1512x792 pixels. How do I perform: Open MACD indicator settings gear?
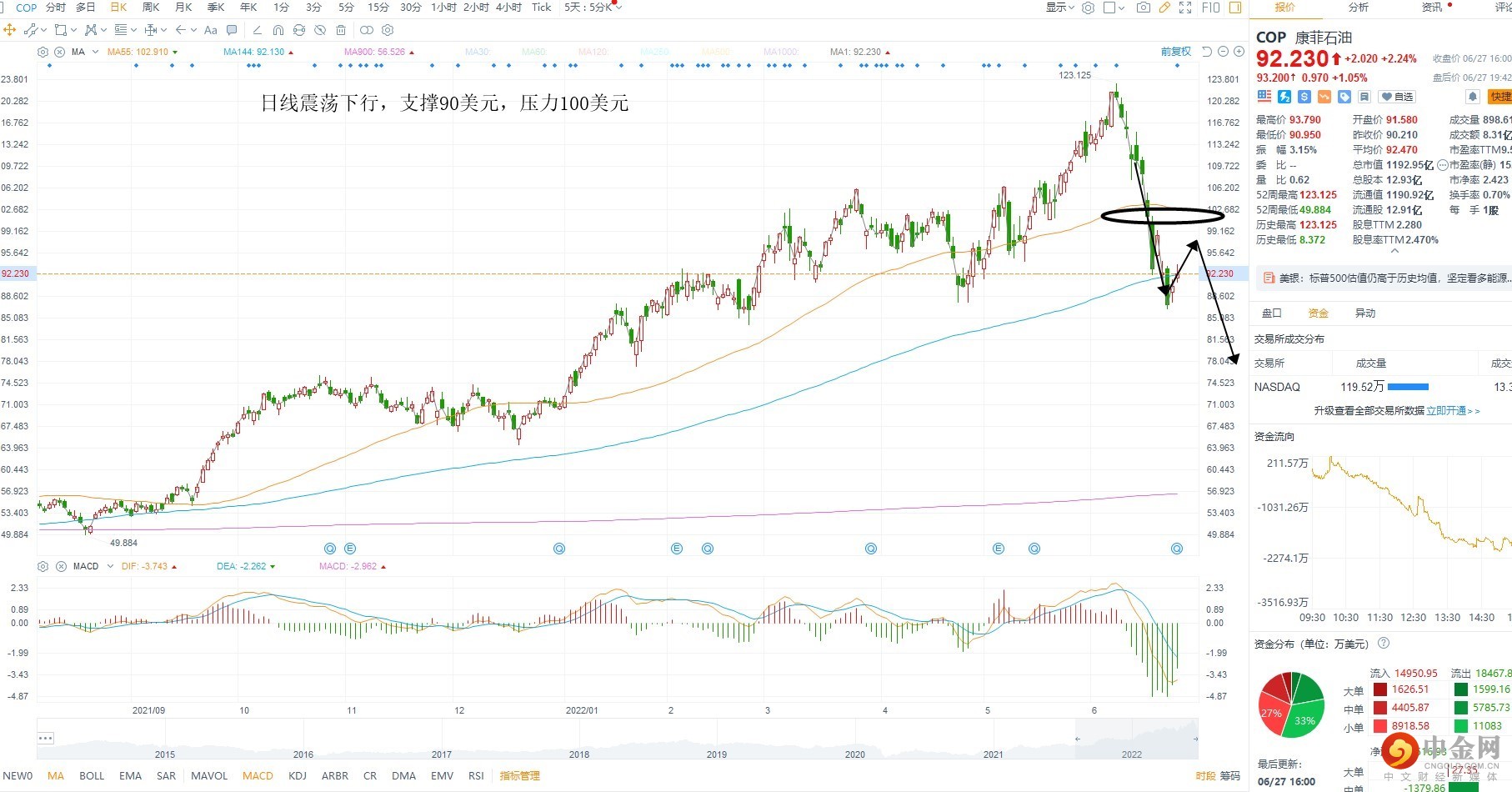click(x=43, y=566)
